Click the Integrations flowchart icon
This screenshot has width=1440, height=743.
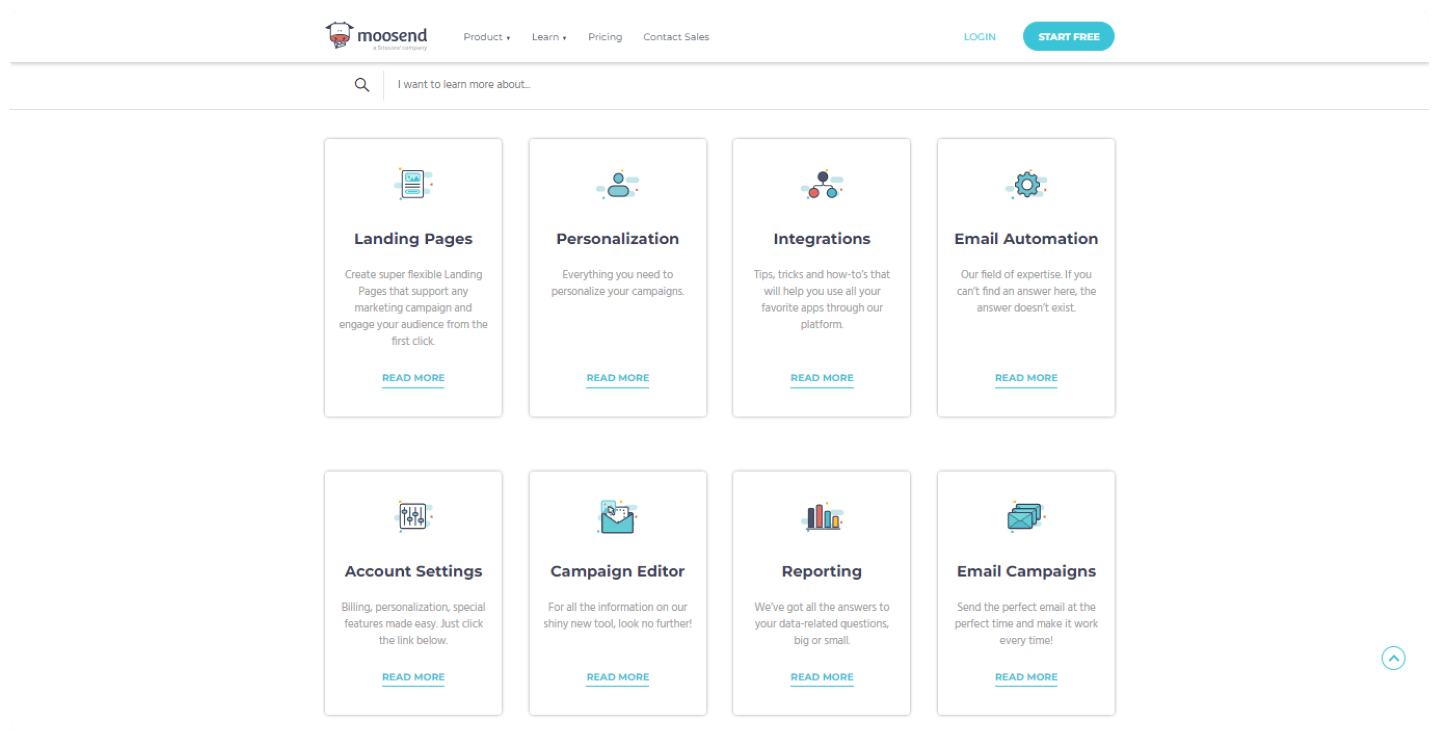pos(822,184)
